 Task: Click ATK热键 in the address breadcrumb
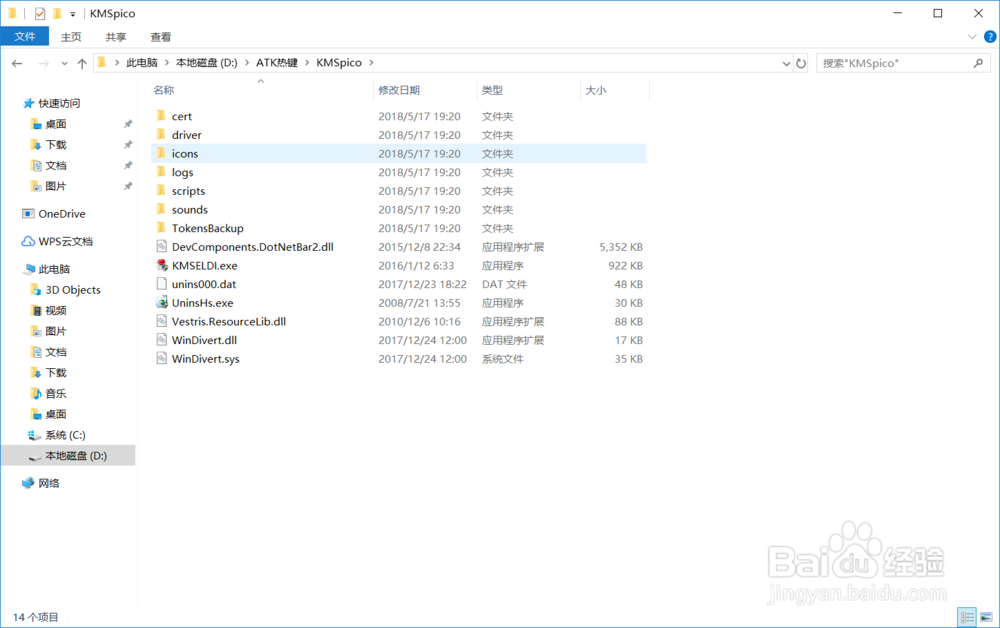click(277, 62)
